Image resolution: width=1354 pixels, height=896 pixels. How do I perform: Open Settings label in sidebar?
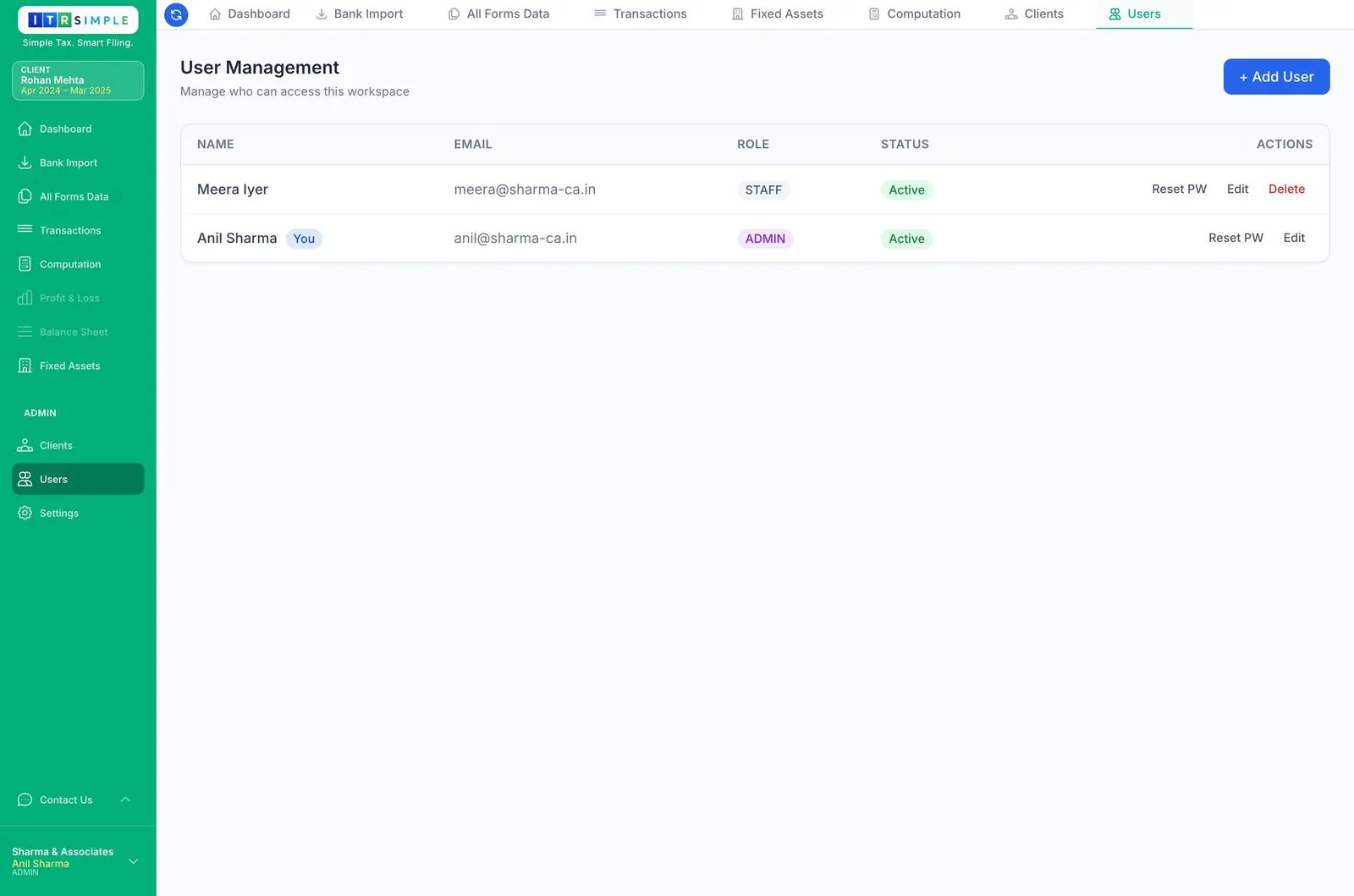point(59,514)
